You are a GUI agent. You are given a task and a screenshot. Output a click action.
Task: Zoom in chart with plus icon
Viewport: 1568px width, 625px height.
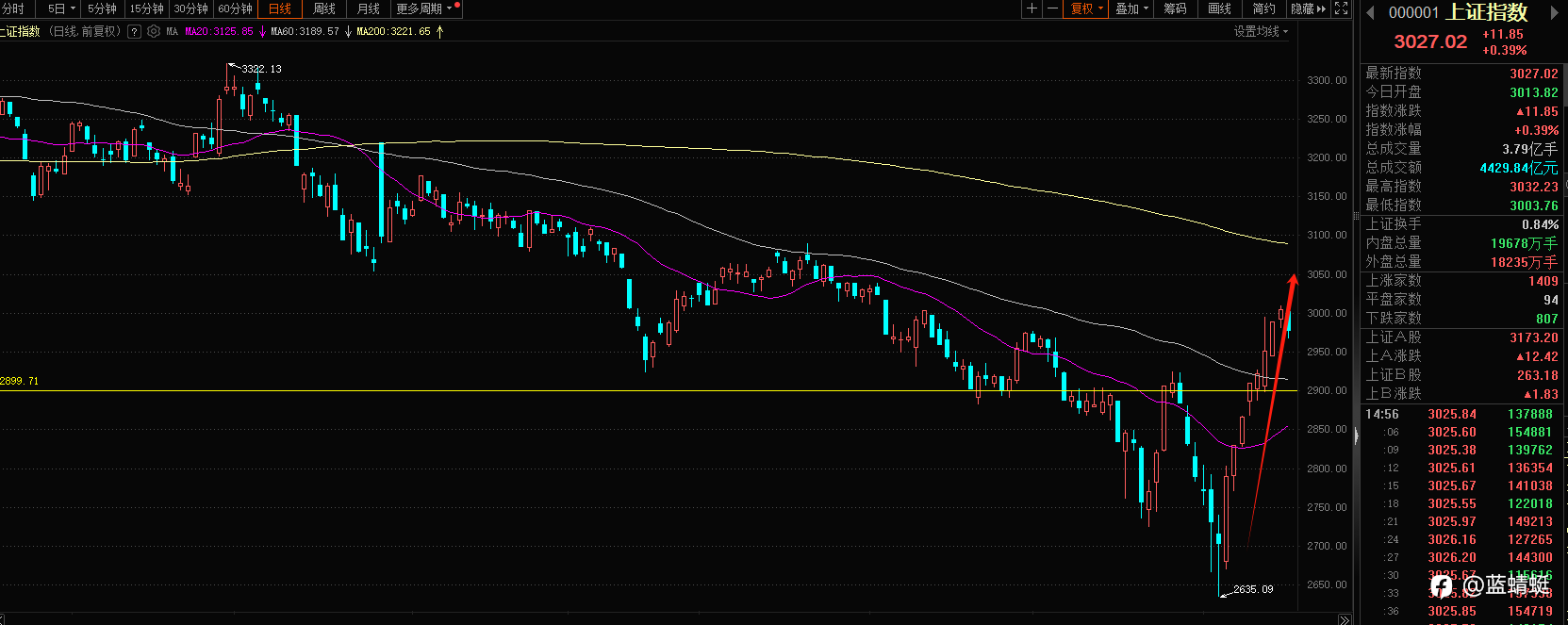click(x=1032, y=8)
